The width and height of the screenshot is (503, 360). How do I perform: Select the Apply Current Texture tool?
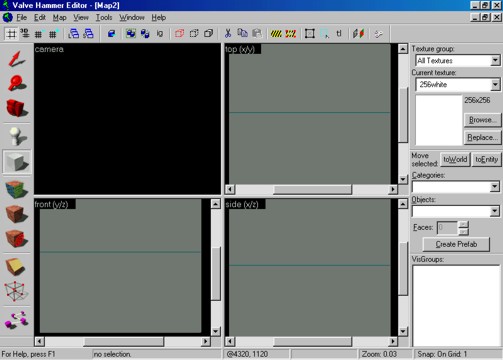[x=17, y=214]
